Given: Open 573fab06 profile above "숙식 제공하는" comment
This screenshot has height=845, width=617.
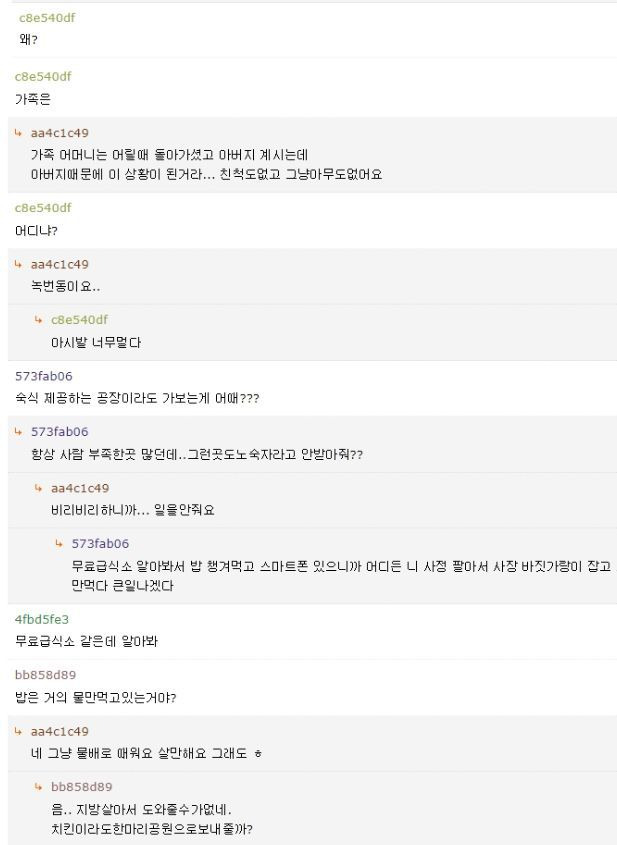Looking at the screenshot, I should 43,376.
